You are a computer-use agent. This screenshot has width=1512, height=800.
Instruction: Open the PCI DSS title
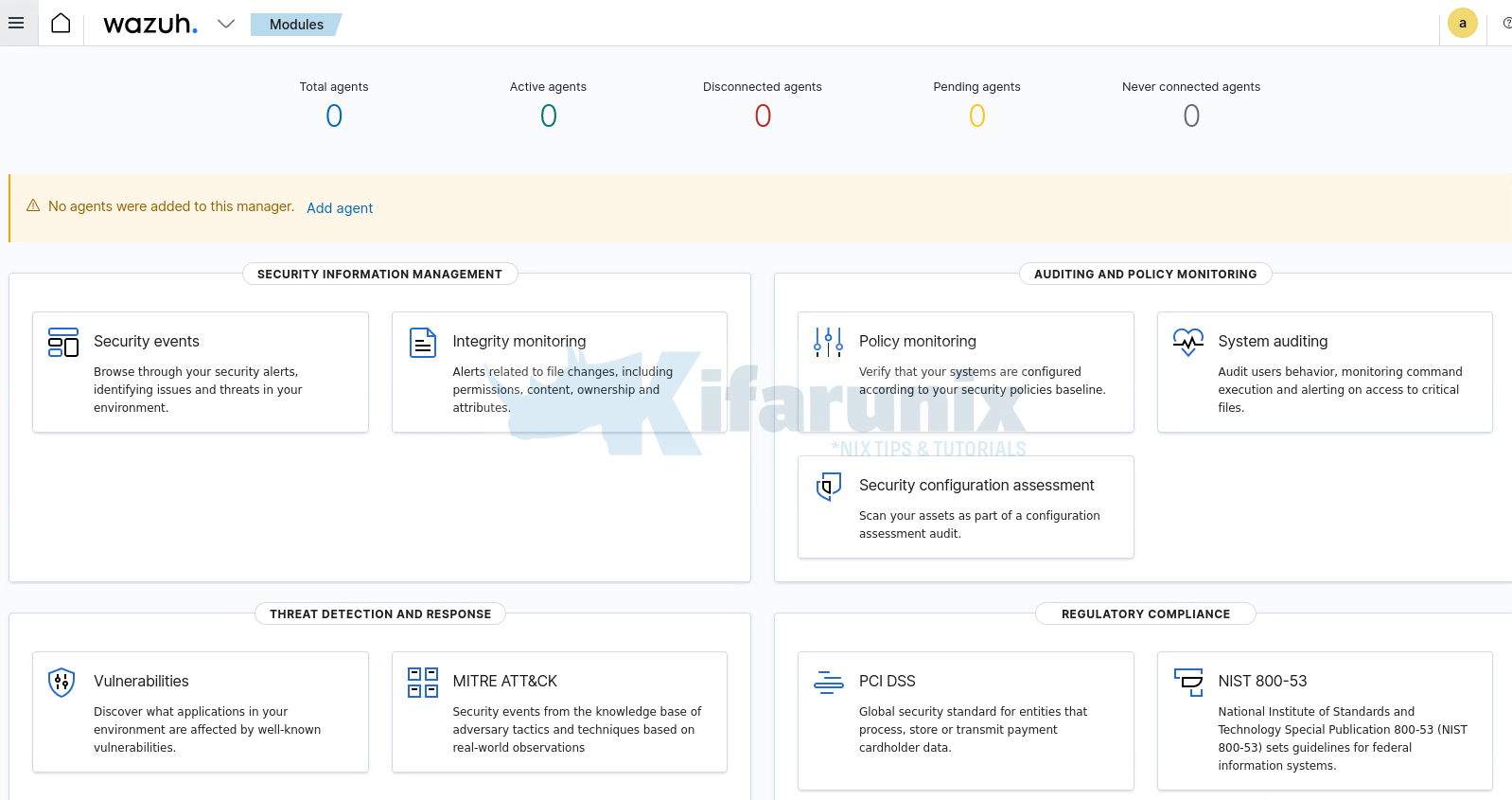pos(888,682)
